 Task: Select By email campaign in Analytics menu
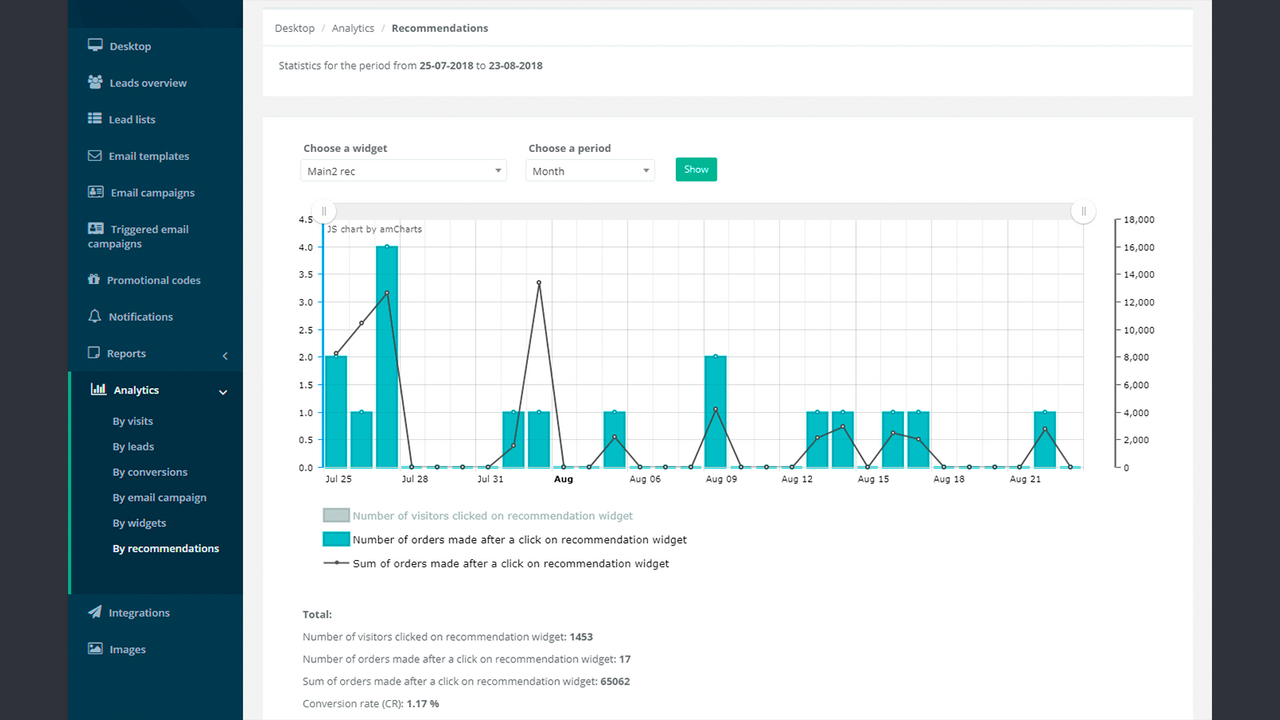pos(160,497)
